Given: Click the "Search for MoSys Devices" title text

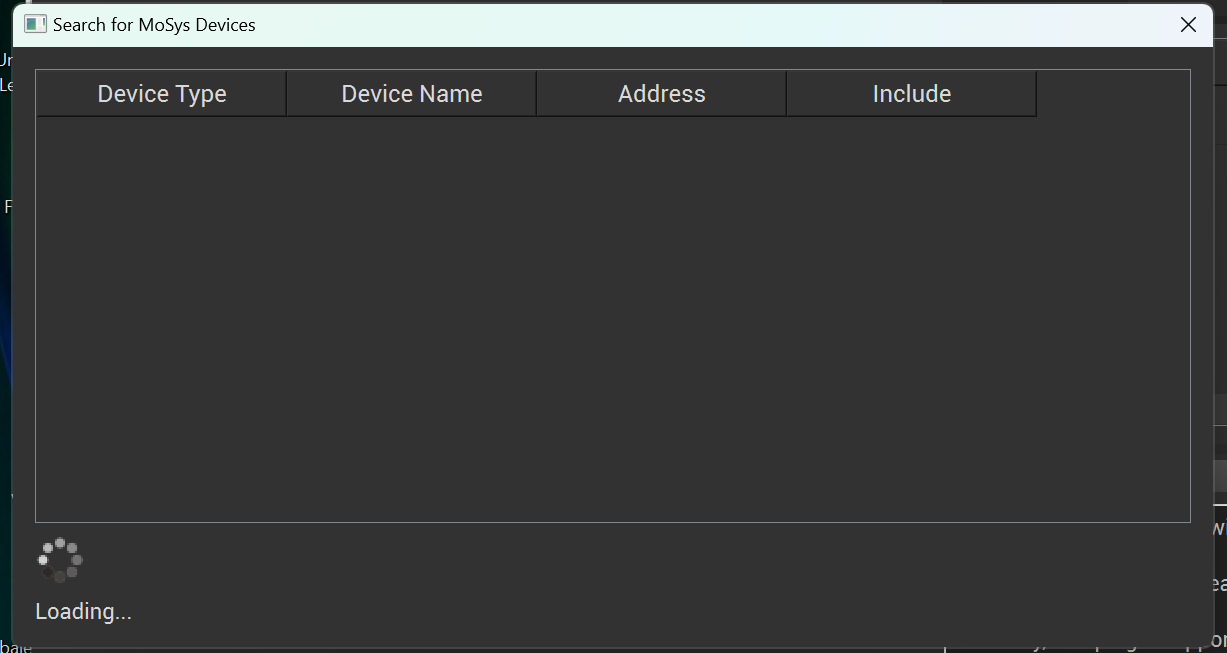Looking at the screenshot, I should [x=154, y=25].
